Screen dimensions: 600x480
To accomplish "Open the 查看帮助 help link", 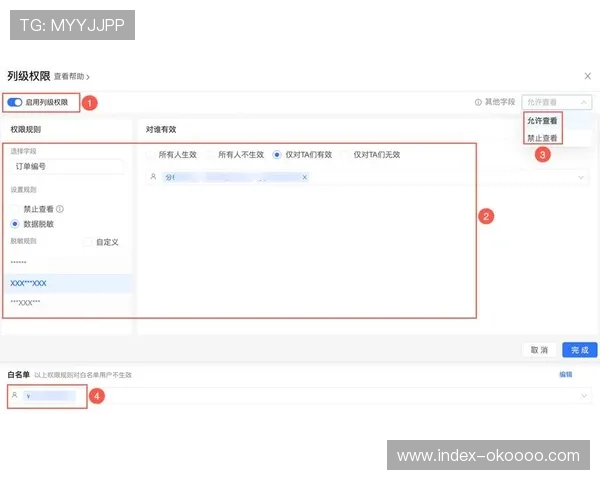I will click(72, 77).
